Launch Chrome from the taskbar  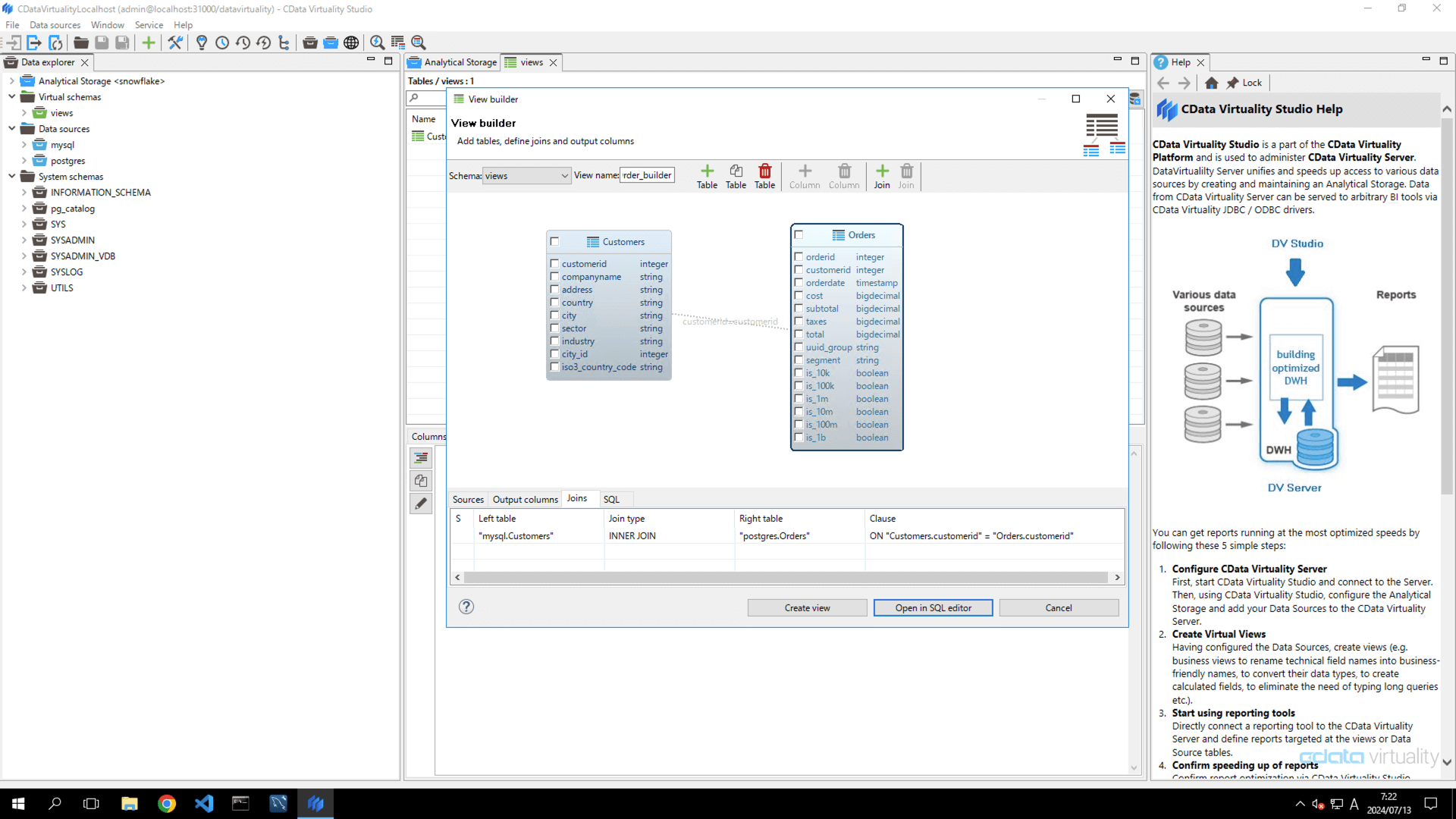point(167,803)
